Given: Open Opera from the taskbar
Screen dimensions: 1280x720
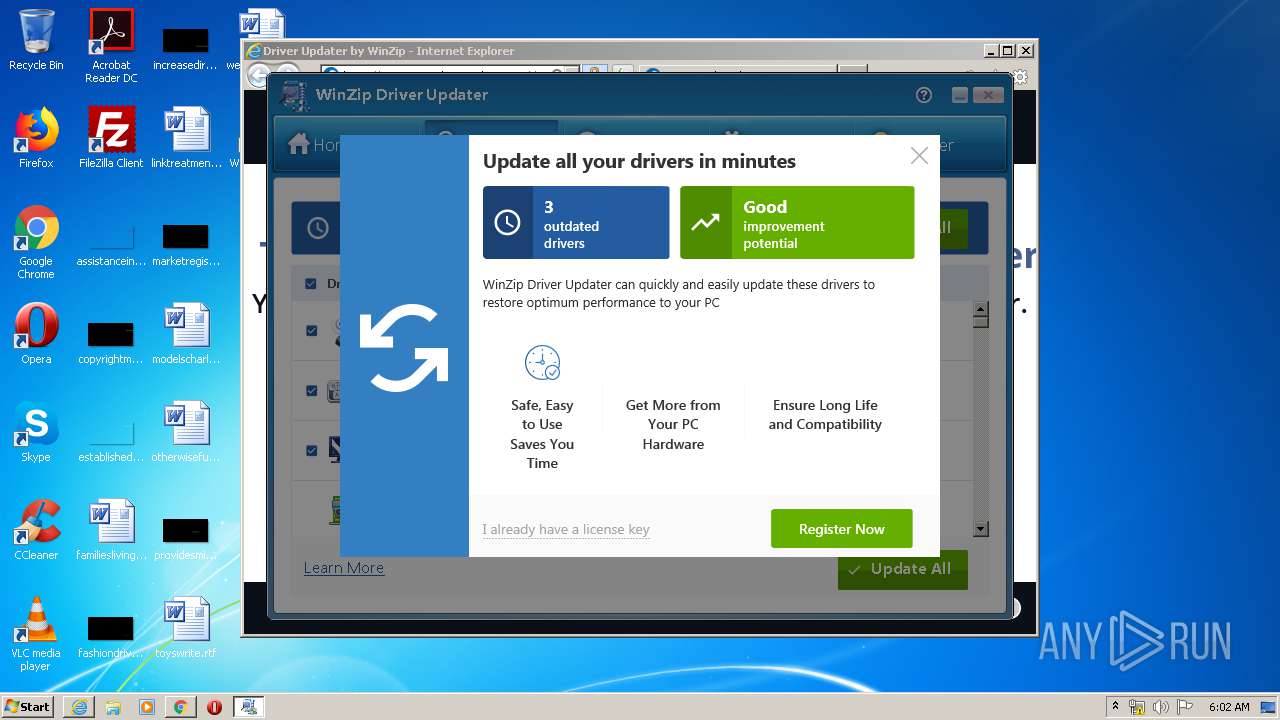Looking at the screenshot, I should pos(214,707).
